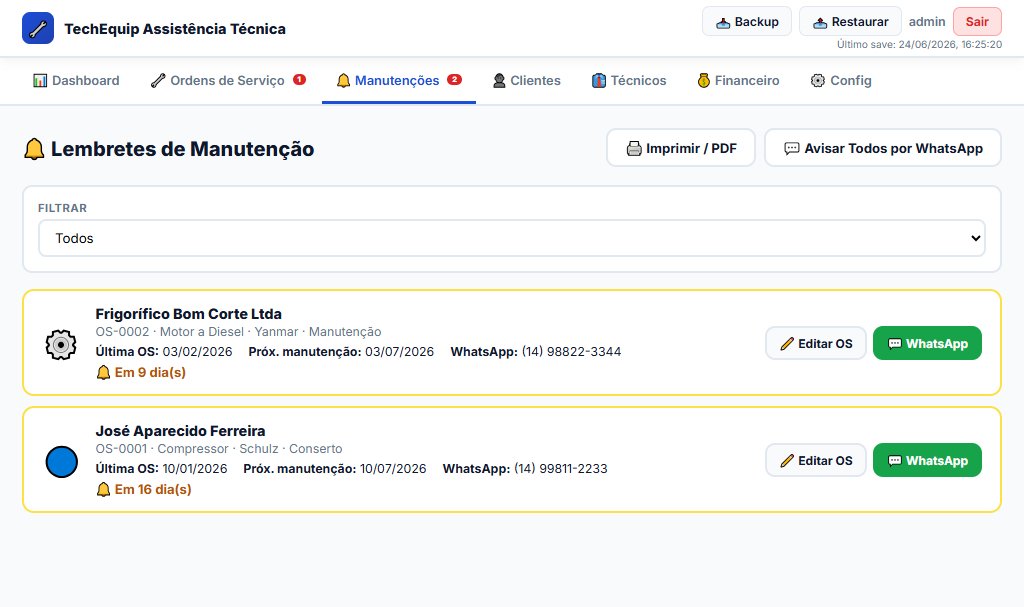
Task: Click next maintenance date 10/07/2026
Action: pyautogui.click(x=393, y=468)
